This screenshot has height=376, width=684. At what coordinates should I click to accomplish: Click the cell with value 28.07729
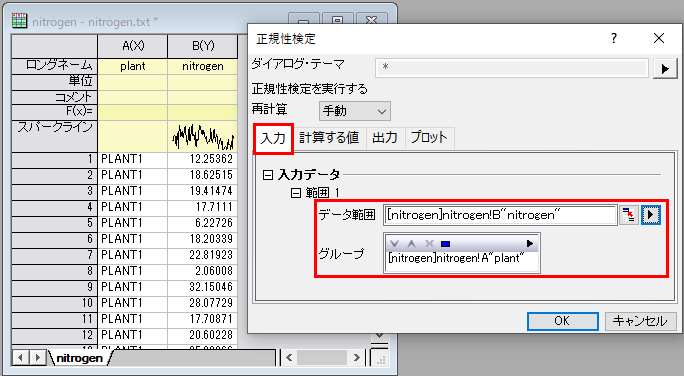203,304
